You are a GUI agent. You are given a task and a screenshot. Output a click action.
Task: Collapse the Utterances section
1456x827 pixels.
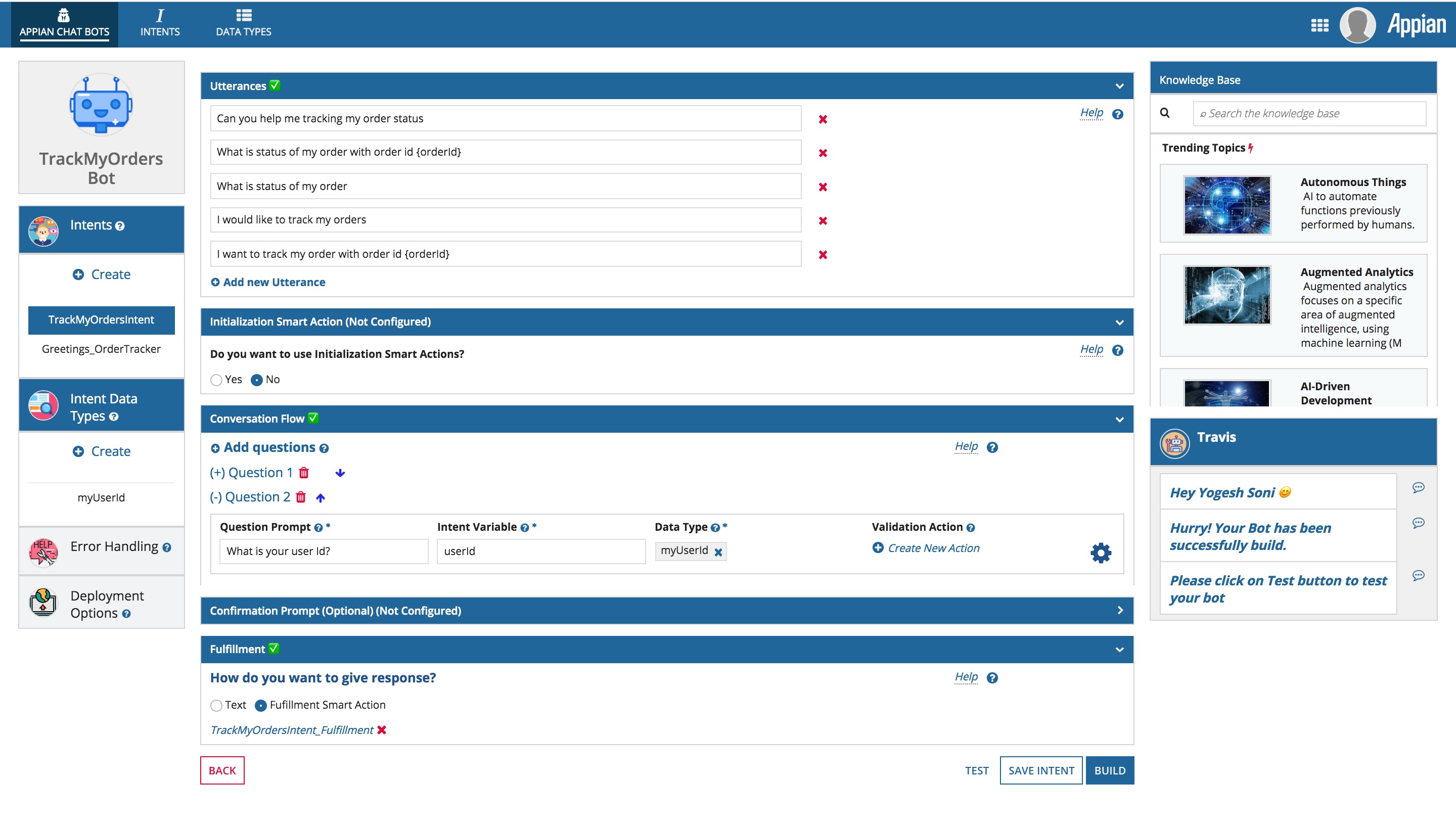pyautogui.click(x=1119, y=86)
